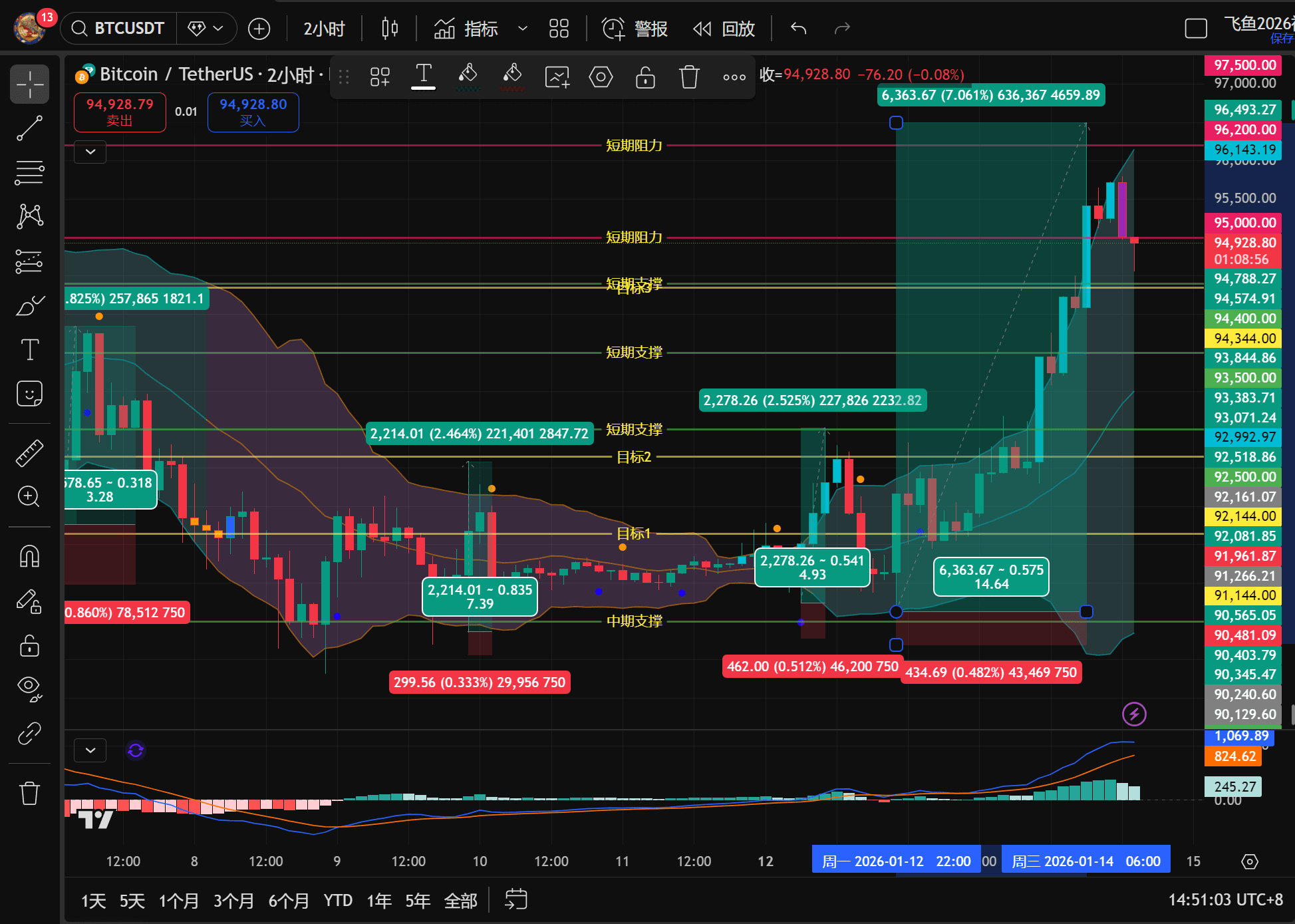Click the 回放 replay button
The height and width of the screenshot is (924, 1295).
pos(724,29)
